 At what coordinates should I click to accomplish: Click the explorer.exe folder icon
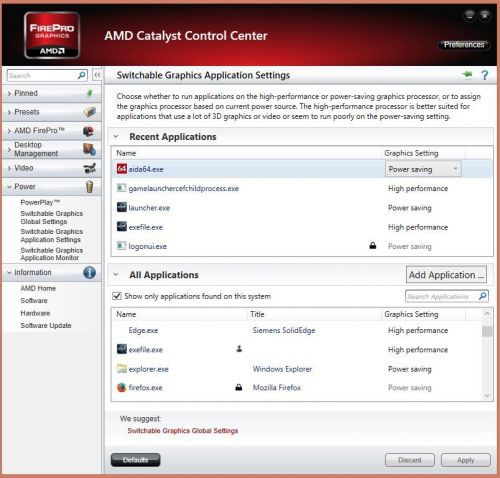122,369
